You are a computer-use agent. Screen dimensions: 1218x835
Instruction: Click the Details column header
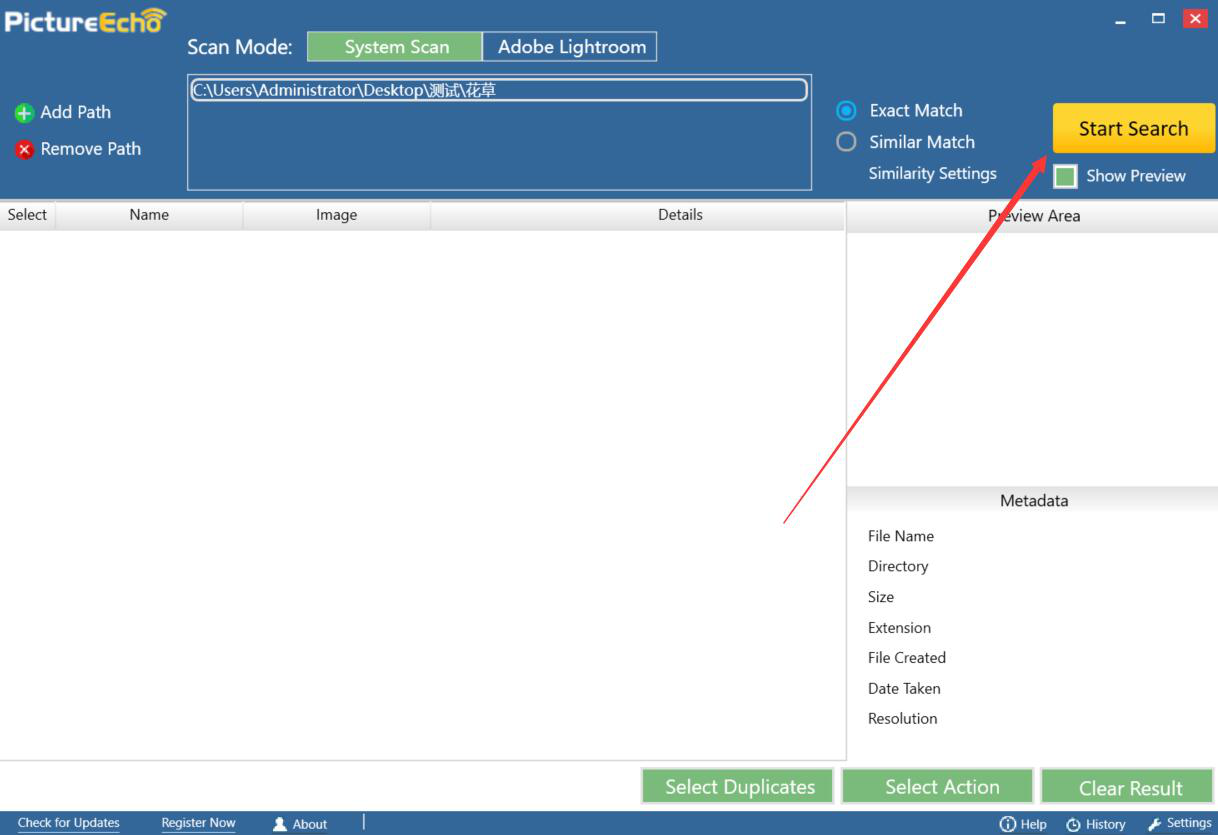tap(638, 215)
